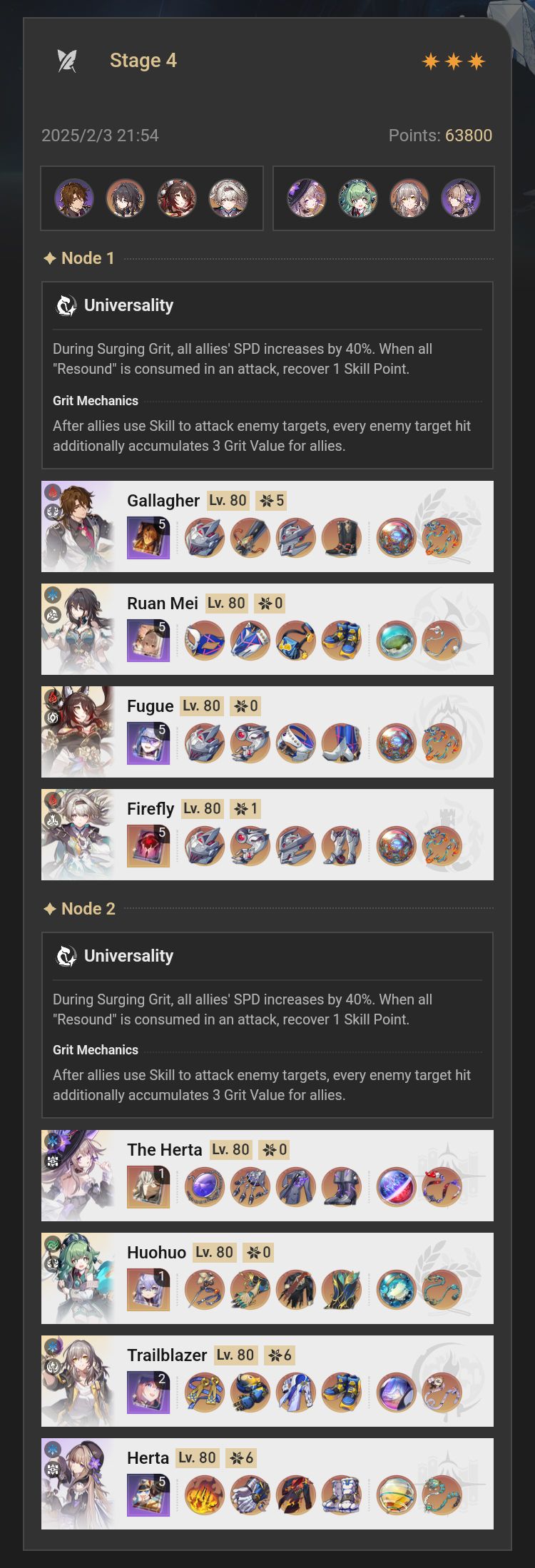Click Herta's fiery head relic icon
Screen dimensions: 535x1568
pos(205,1495)
